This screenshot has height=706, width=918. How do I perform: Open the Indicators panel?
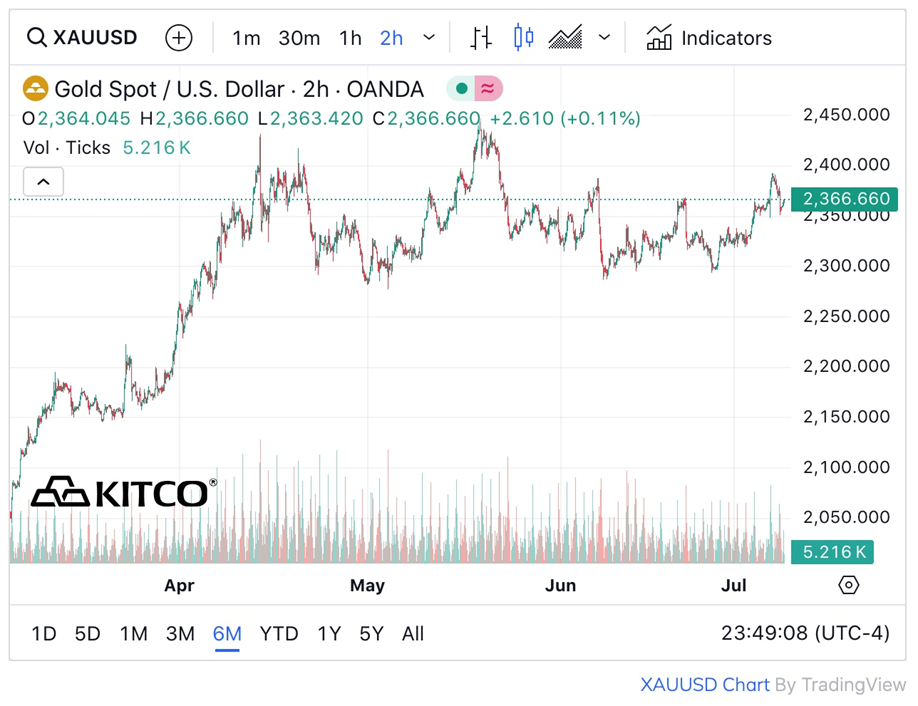[709, 38]
